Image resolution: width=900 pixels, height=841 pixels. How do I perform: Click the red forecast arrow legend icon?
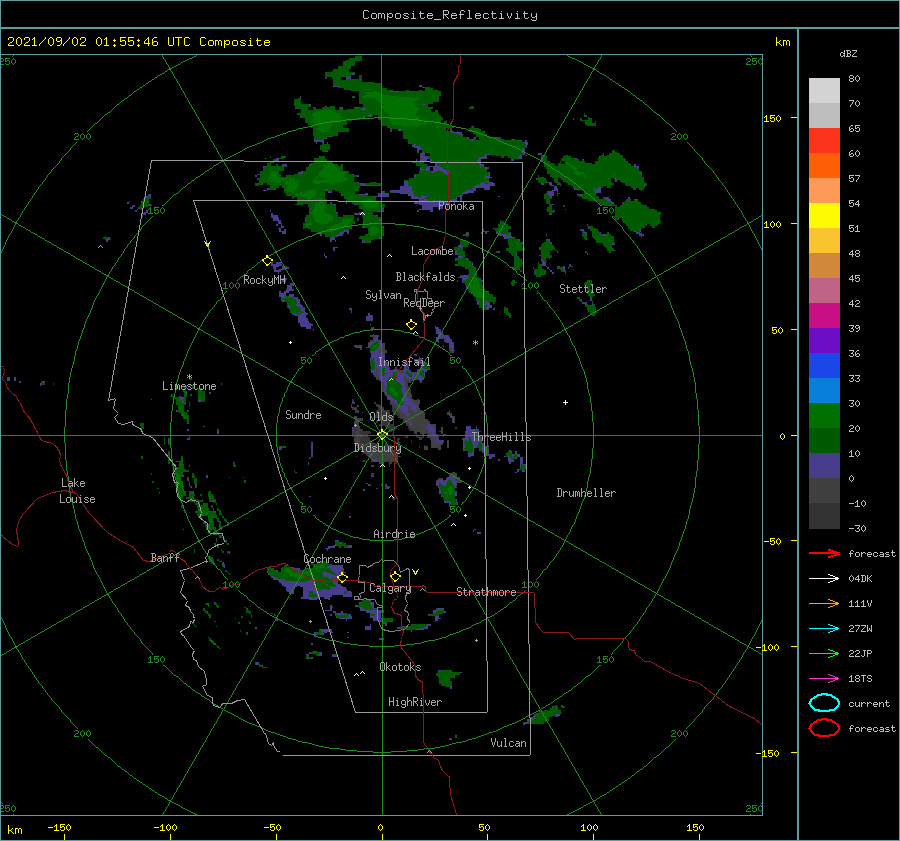point(824,553)
